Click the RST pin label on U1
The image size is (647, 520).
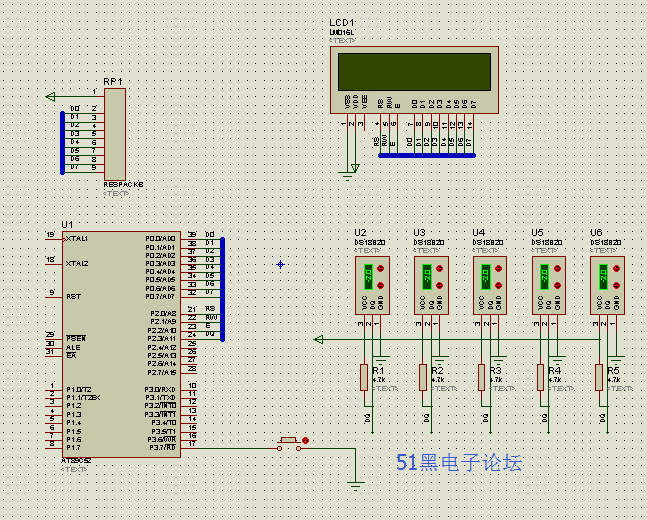(73, 296)
